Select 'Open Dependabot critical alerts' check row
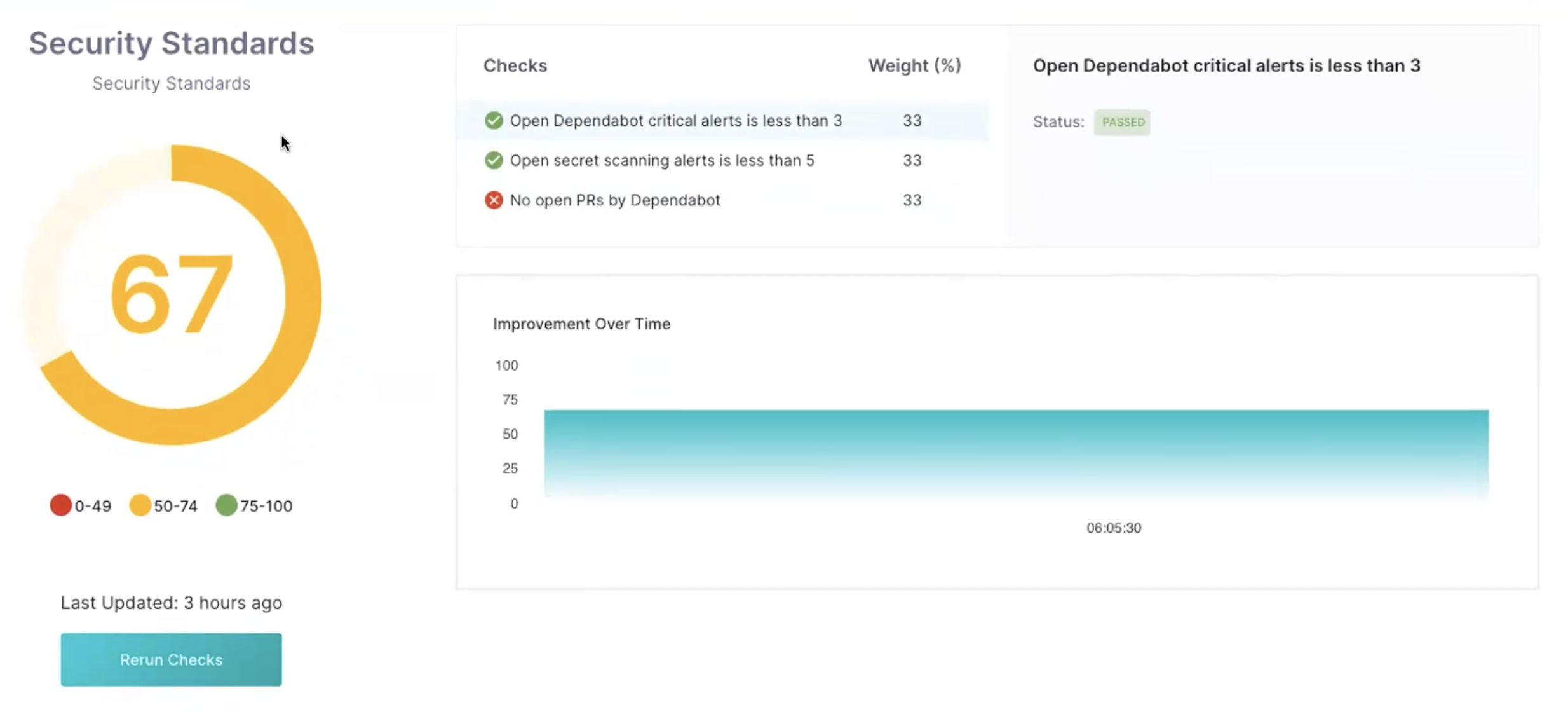The height and width of the screenshot is (712, 1568). pyautogui.click(x=675, y=121)
